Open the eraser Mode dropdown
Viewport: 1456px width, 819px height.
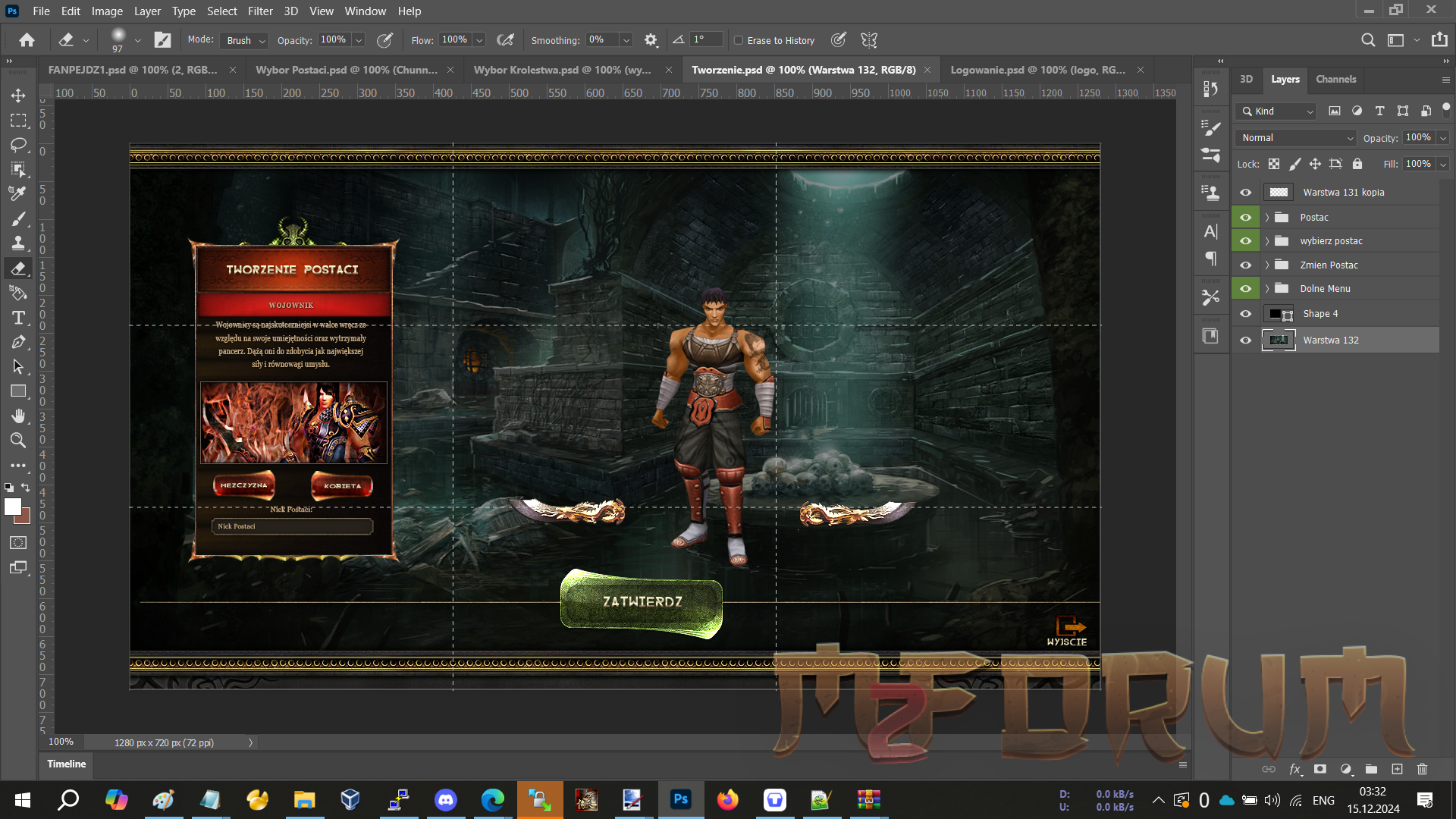[246, 40]
